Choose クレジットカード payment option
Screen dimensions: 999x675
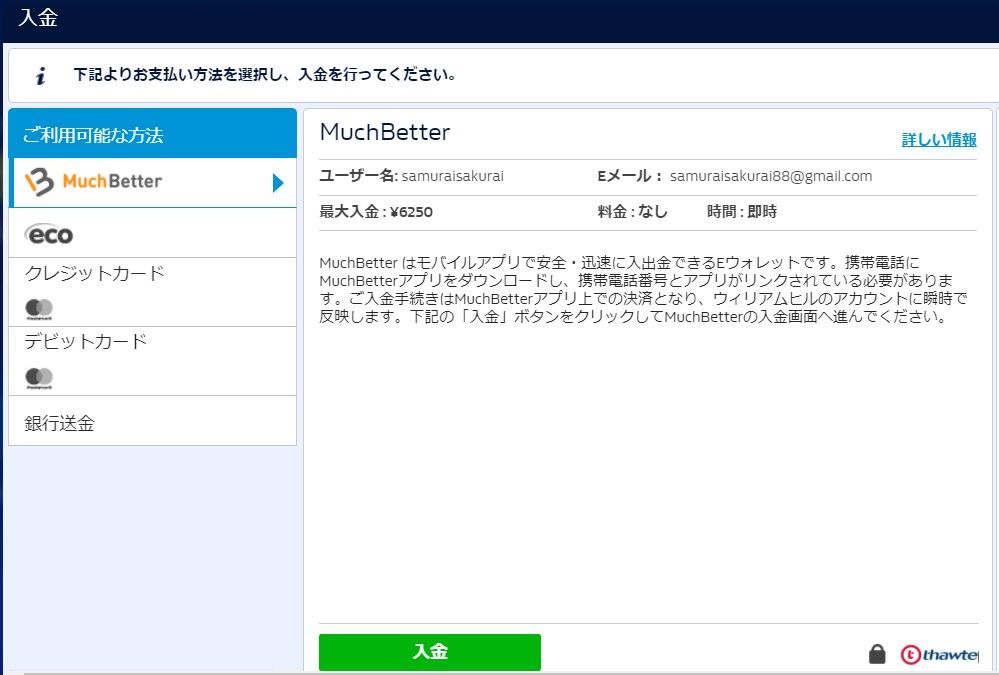[153, 293]
